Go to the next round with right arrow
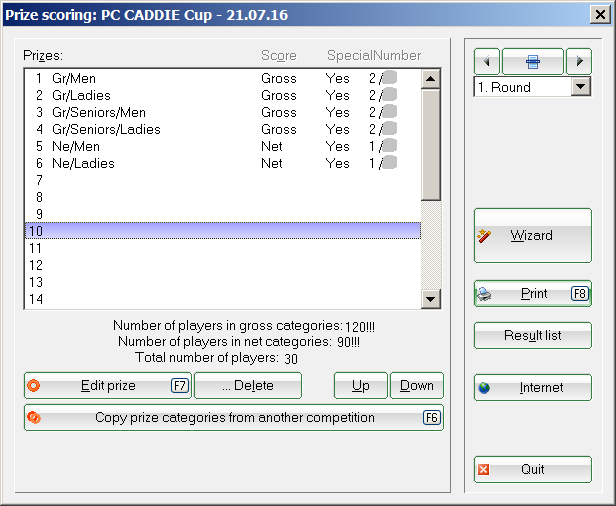The height and width of the screenshot is (506, 616). point(579,61)
